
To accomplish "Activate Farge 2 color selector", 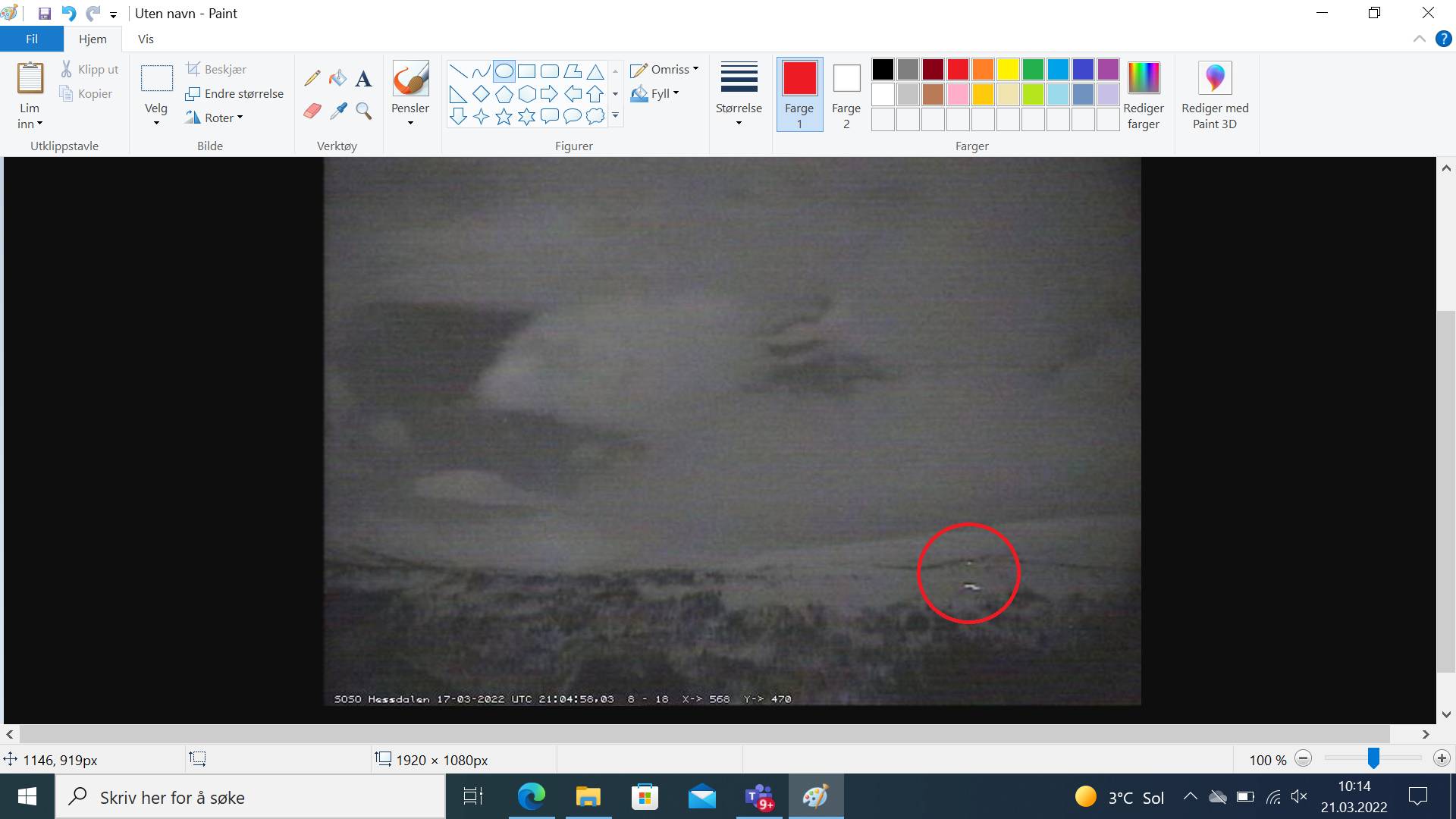I will coord(846,95).
